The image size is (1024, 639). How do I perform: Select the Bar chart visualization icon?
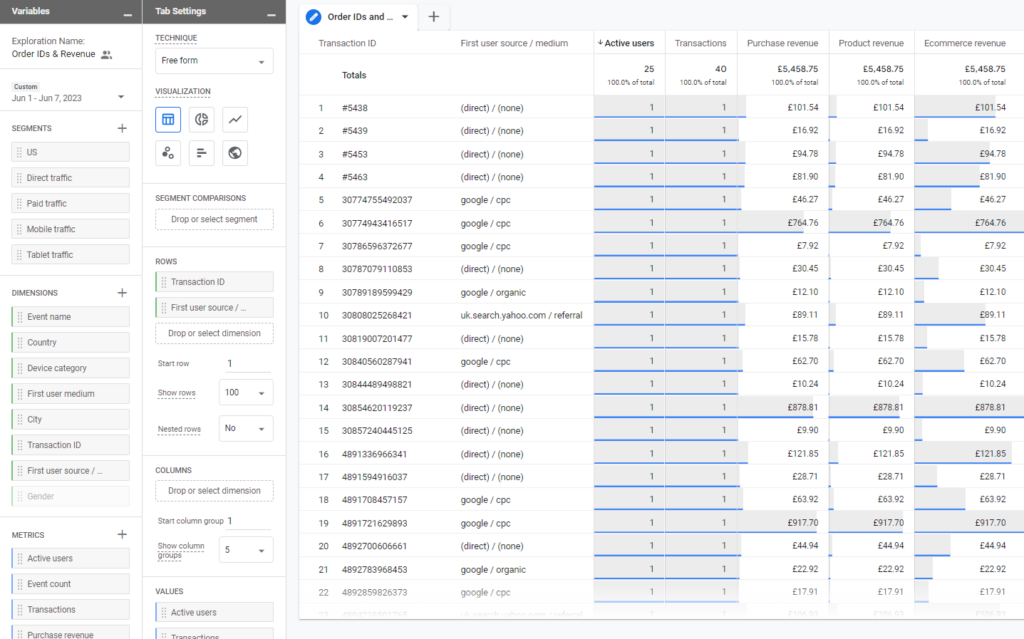pos(202,153)
